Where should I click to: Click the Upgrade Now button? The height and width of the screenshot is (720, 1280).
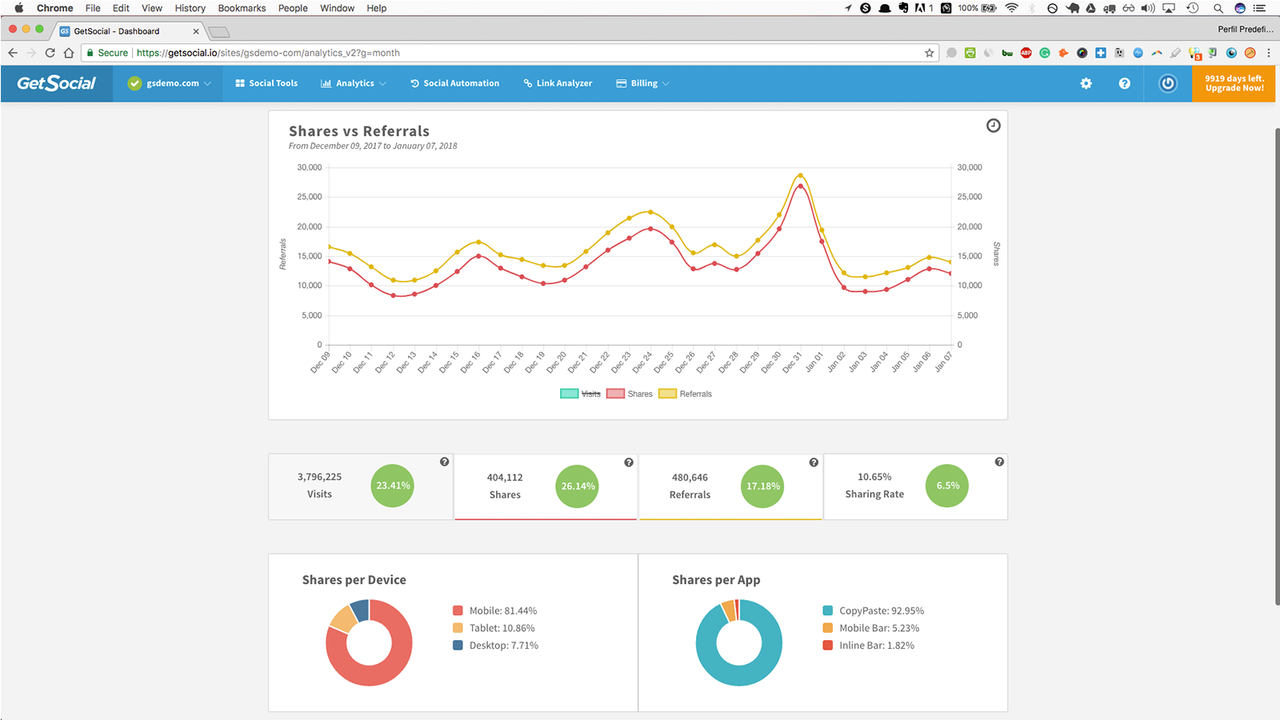tap(1233, 83)
